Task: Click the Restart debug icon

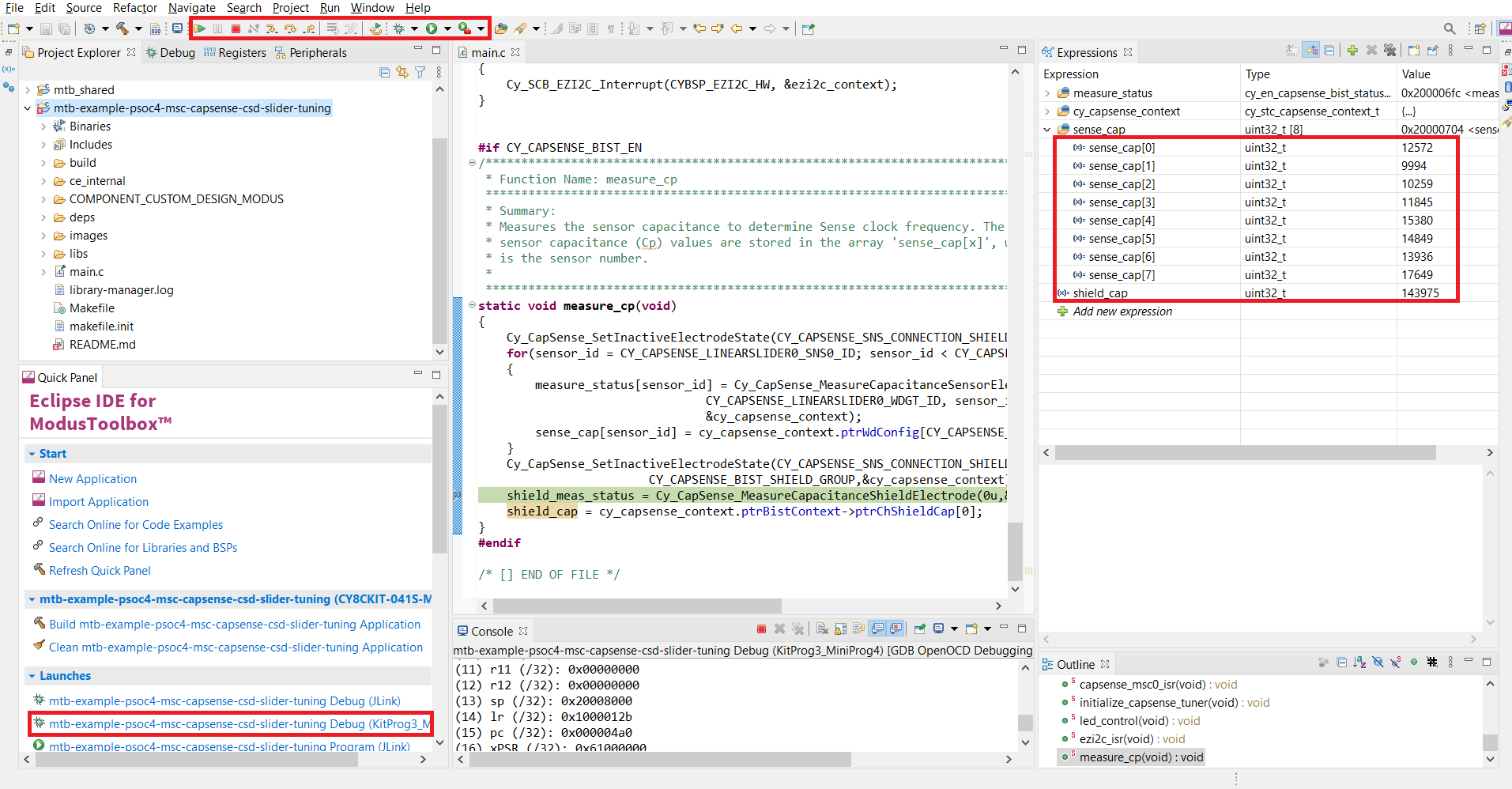Action: point(376,29)
